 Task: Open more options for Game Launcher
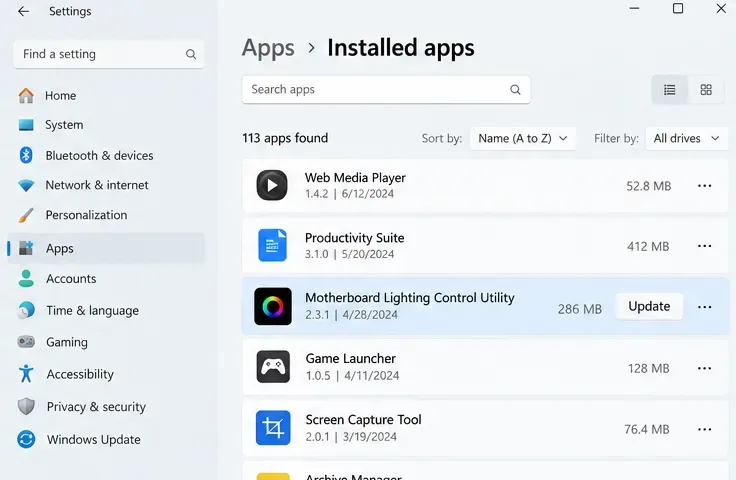coord(704,368)
